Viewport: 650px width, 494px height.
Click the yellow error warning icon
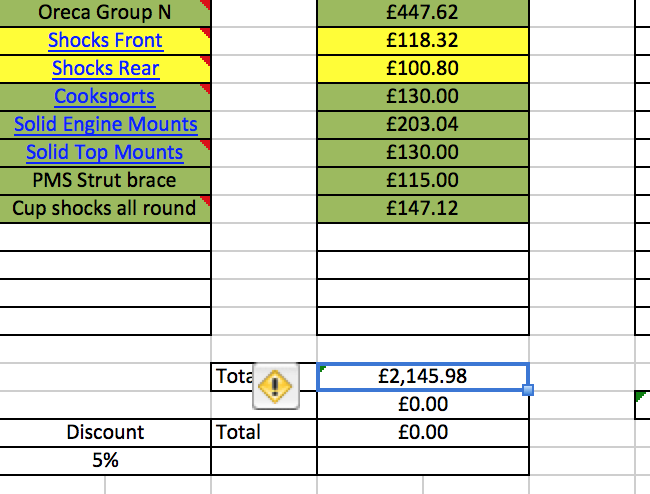(x=276, y=386)
